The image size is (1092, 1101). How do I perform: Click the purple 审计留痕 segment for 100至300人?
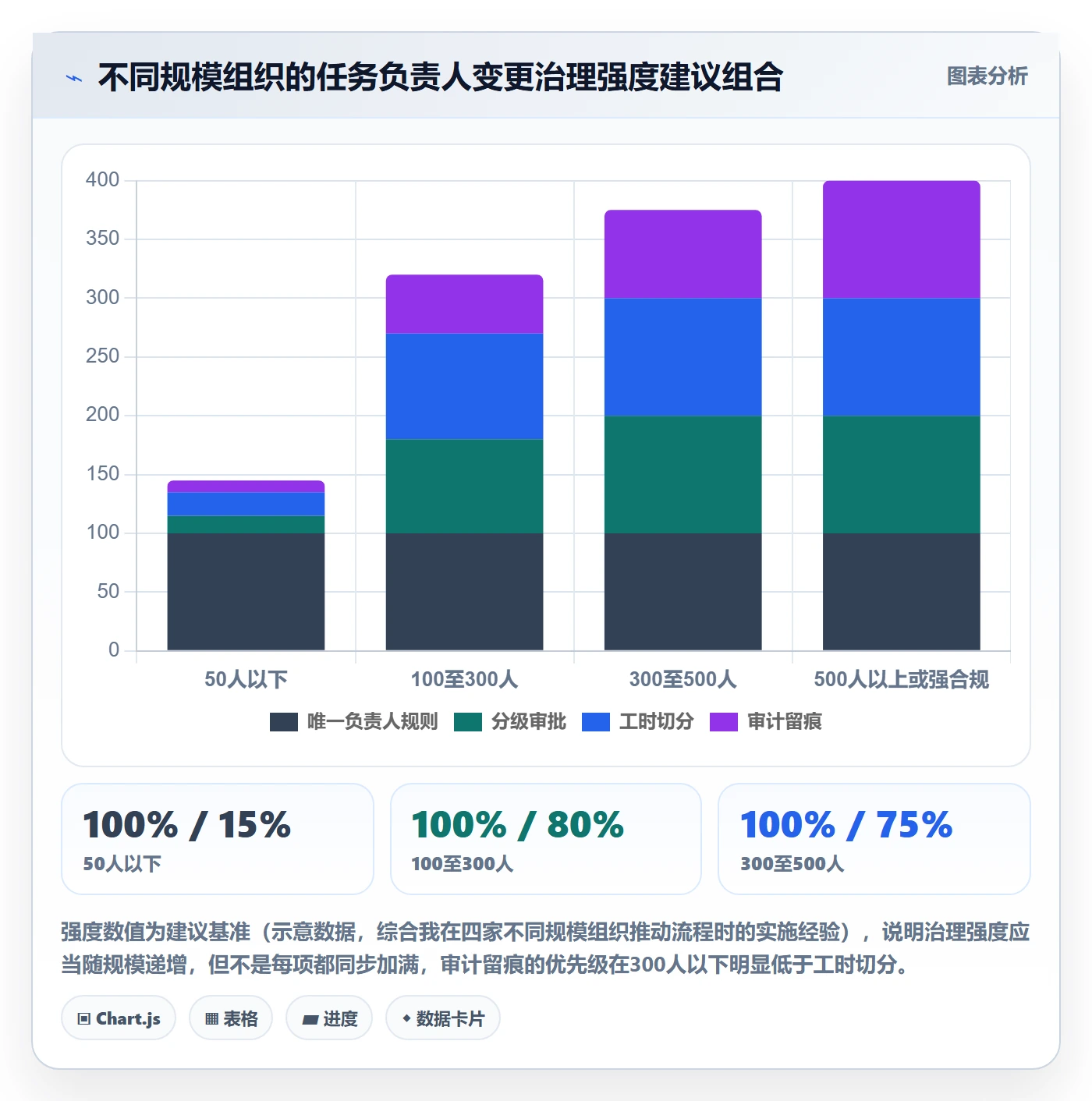click(x=465, y=304)
